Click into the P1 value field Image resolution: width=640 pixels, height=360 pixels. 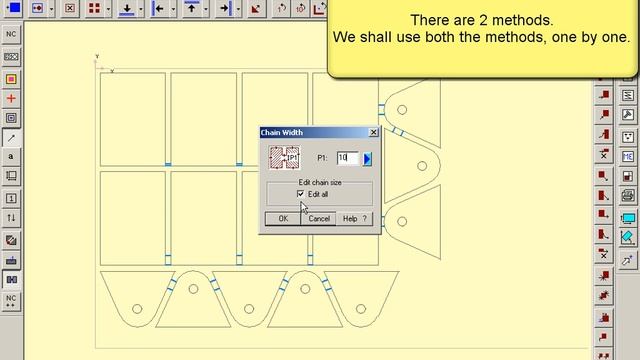pos(348,158)
